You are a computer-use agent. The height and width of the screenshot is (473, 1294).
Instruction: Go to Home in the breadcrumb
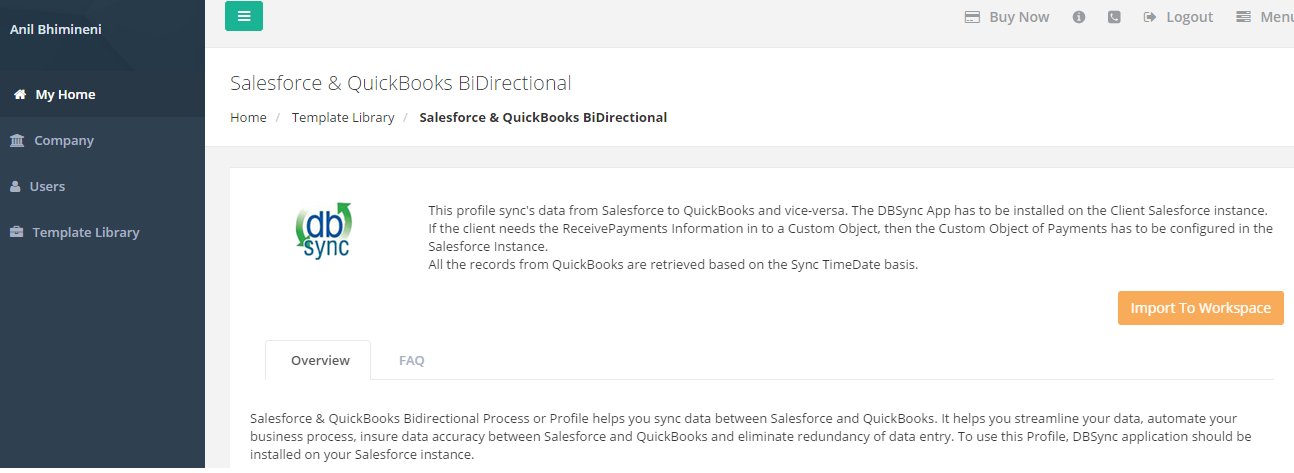click(248, 117)
